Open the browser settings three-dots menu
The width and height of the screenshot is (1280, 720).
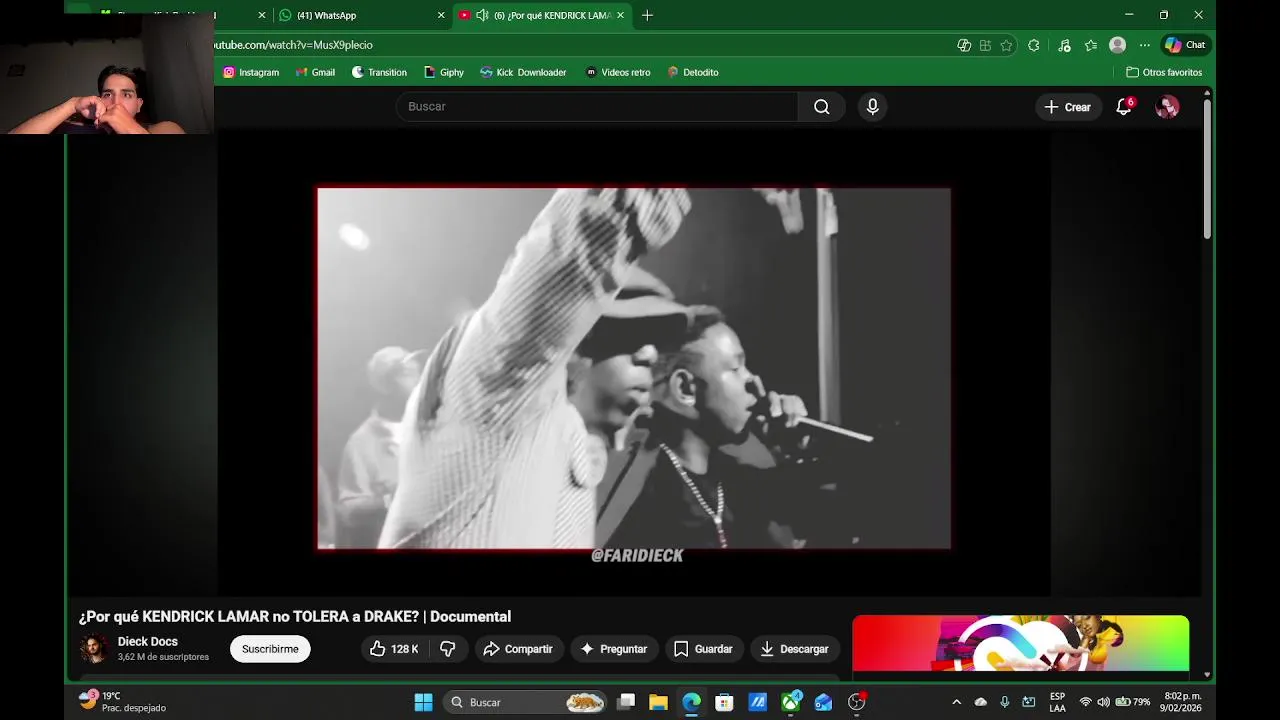click(x=1145, y=45)
